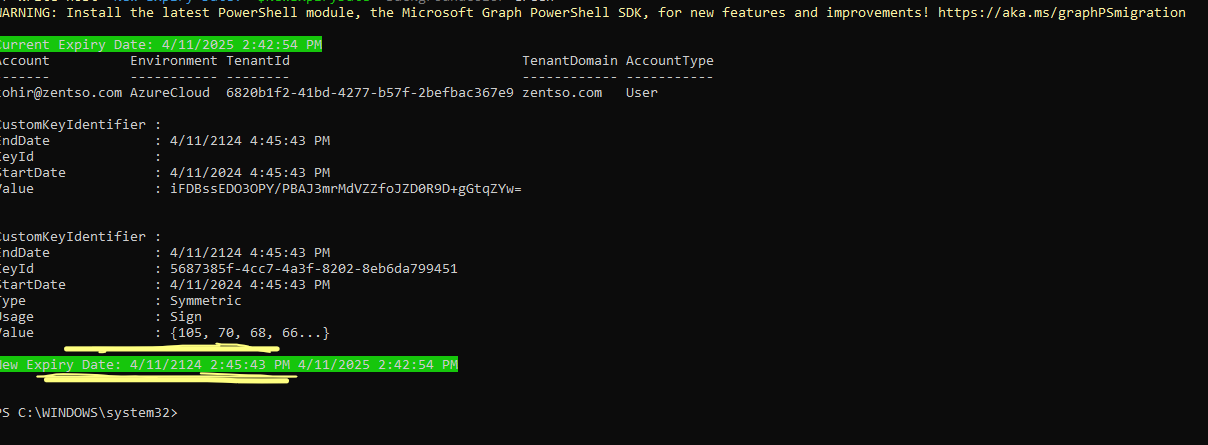This screenshot has width=1208, height=445.
Task: Click the tenant GUID starting with 6820b1f2
Action: [370, 92]
